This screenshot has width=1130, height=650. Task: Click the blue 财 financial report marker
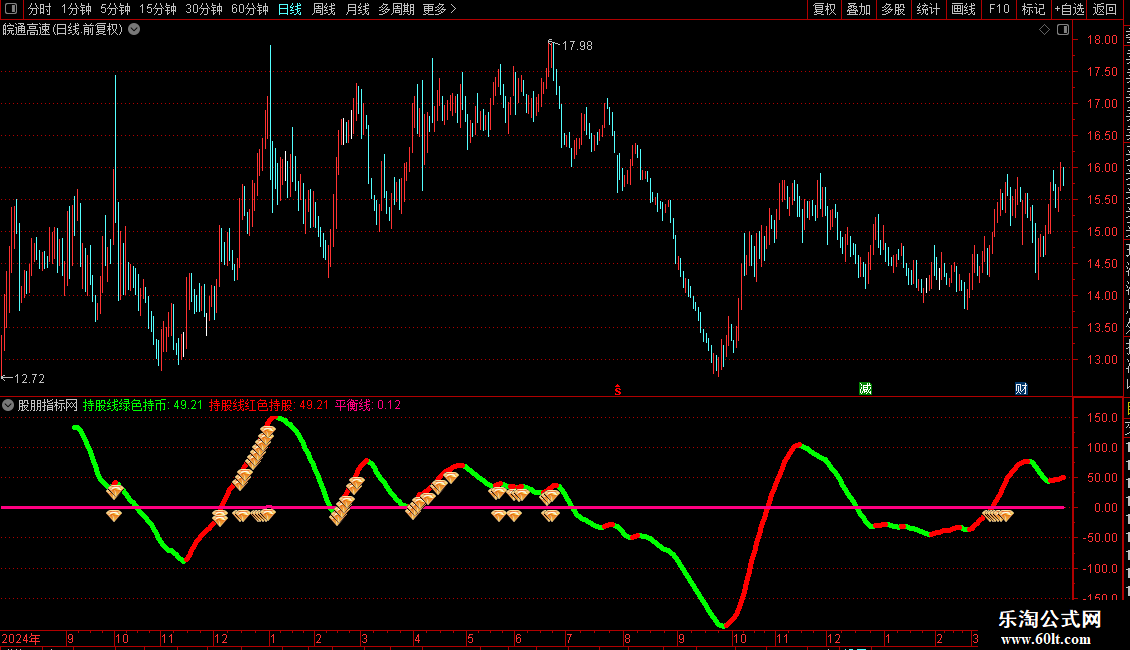[x=1021, y=389]
